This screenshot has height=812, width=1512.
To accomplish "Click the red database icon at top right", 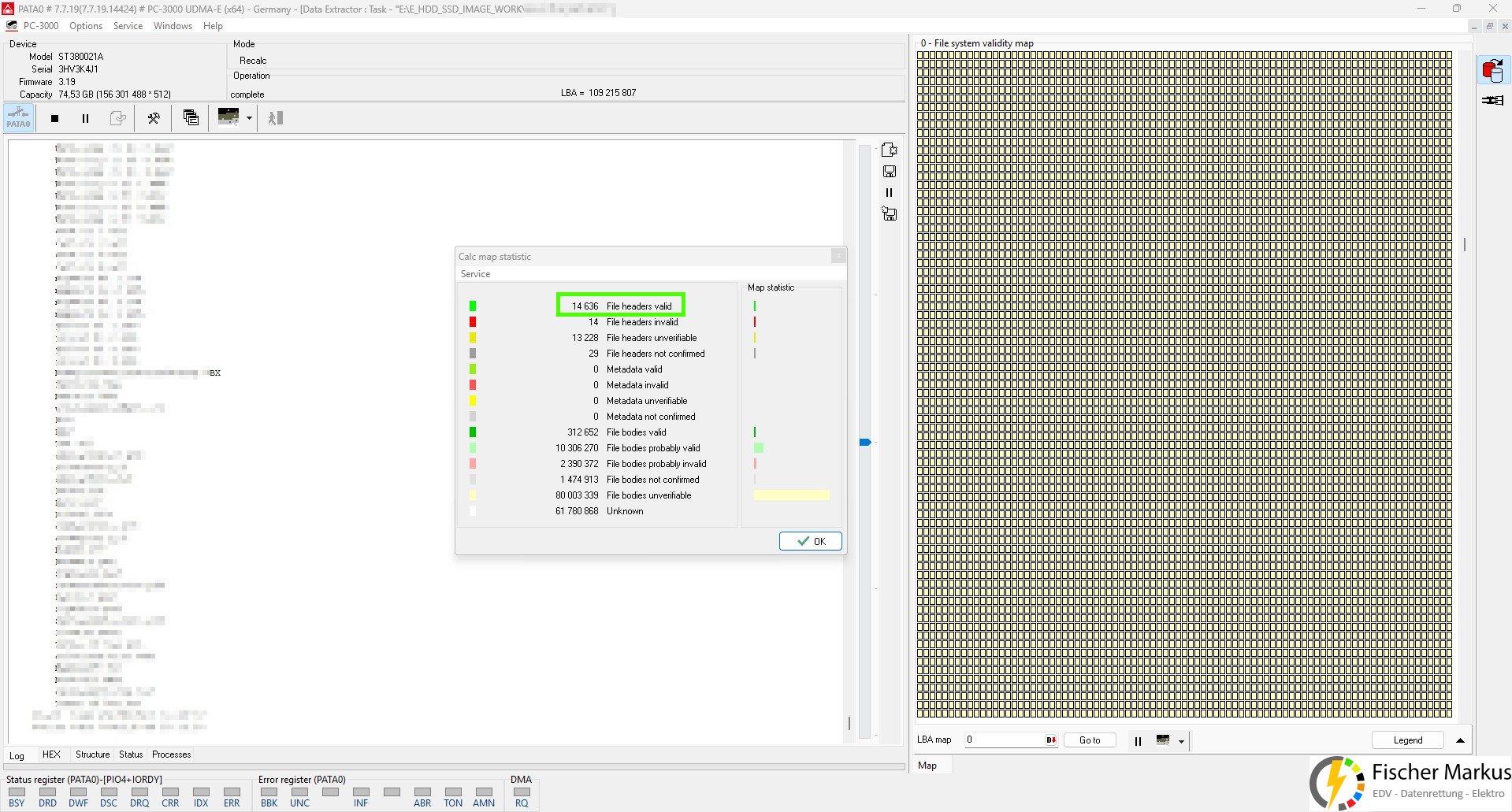I will 1492,71.
